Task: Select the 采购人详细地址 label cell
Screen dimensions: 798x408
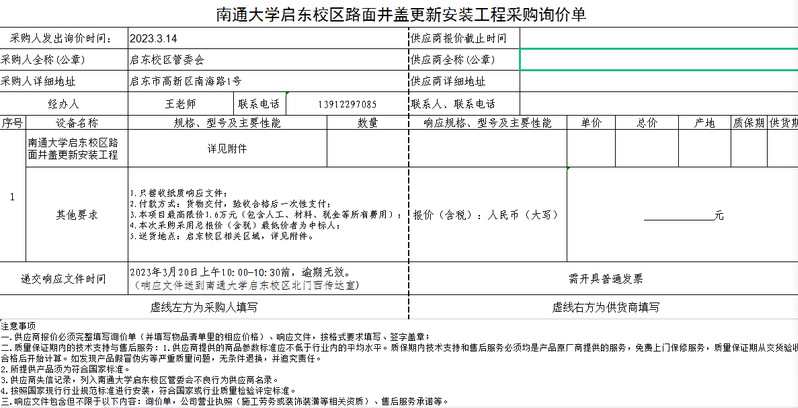Action: pyautogui.click(x=64, y=81)
